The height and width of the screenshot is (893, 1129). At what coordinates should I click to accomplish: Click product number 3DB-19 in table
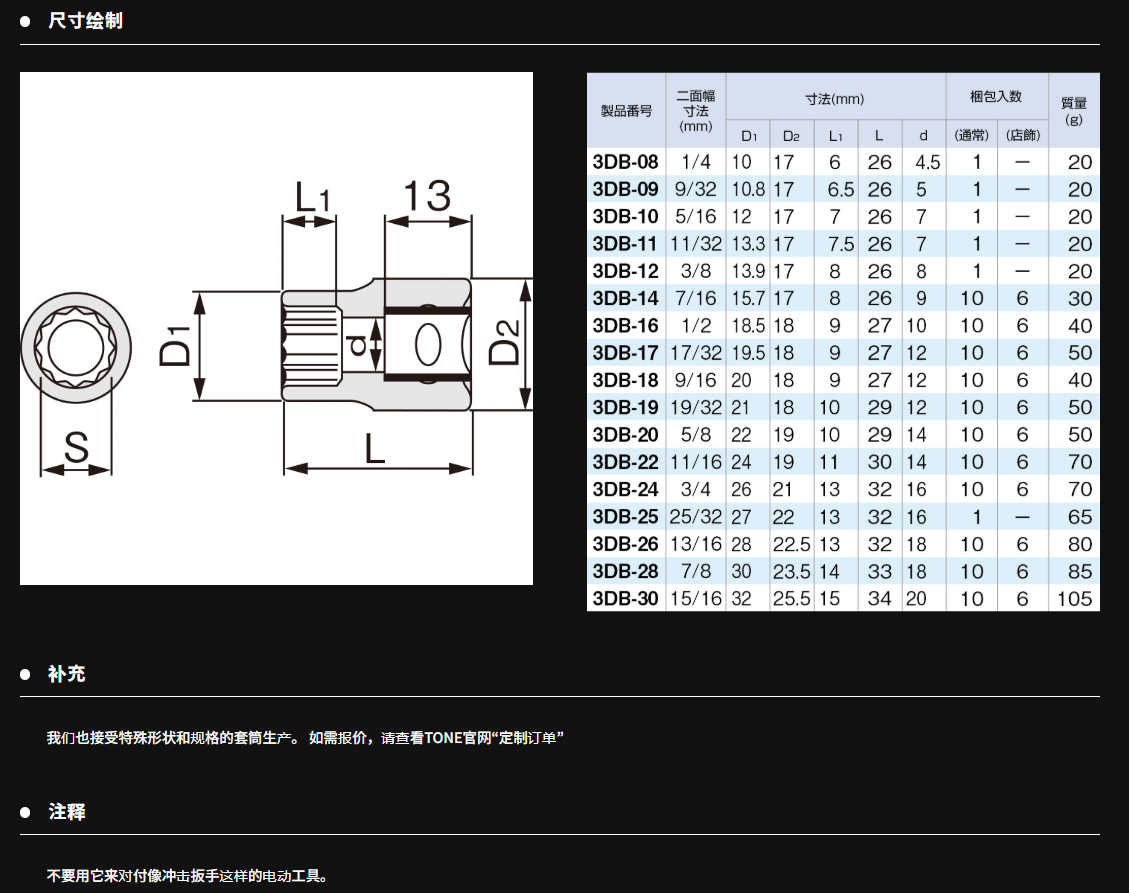[626, 408]
